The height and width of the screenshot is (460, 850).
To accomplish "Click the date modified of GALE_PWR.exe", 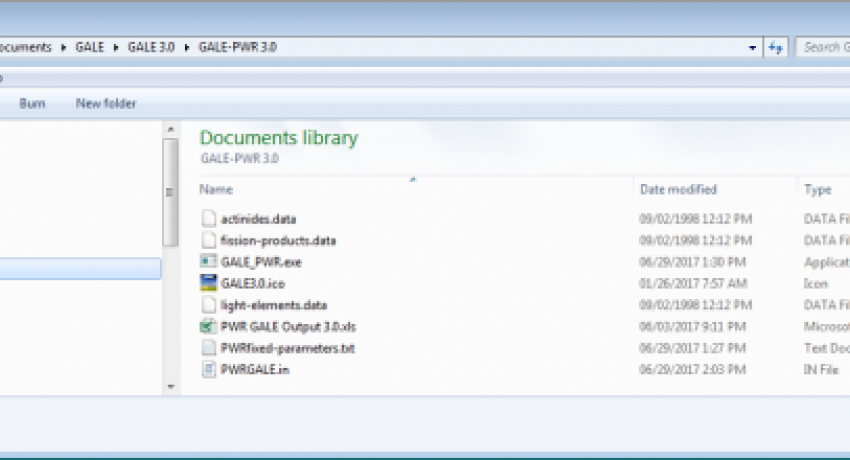I will tap(692, 262).
